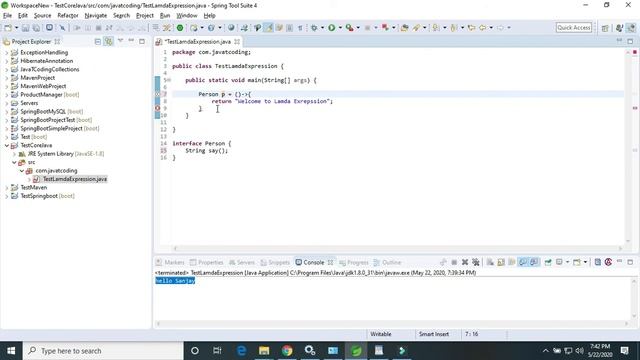Screen dimensions: 640x360
Task: Open the Window menu
Action: pos(187,16)
